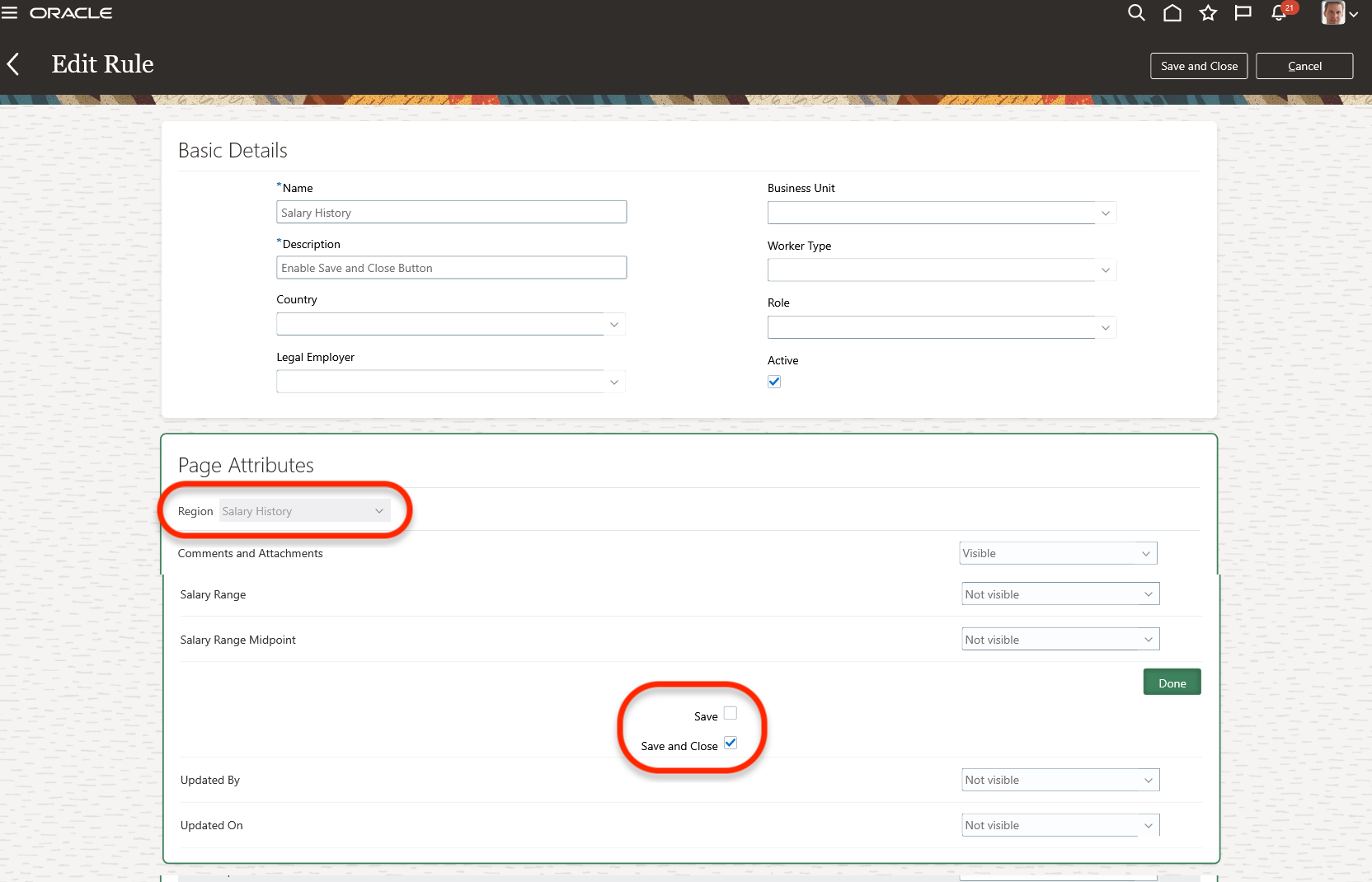Viewport: 1372px width, 882px height.
Task: Click into the Description text field
Action: pos(451,268)
